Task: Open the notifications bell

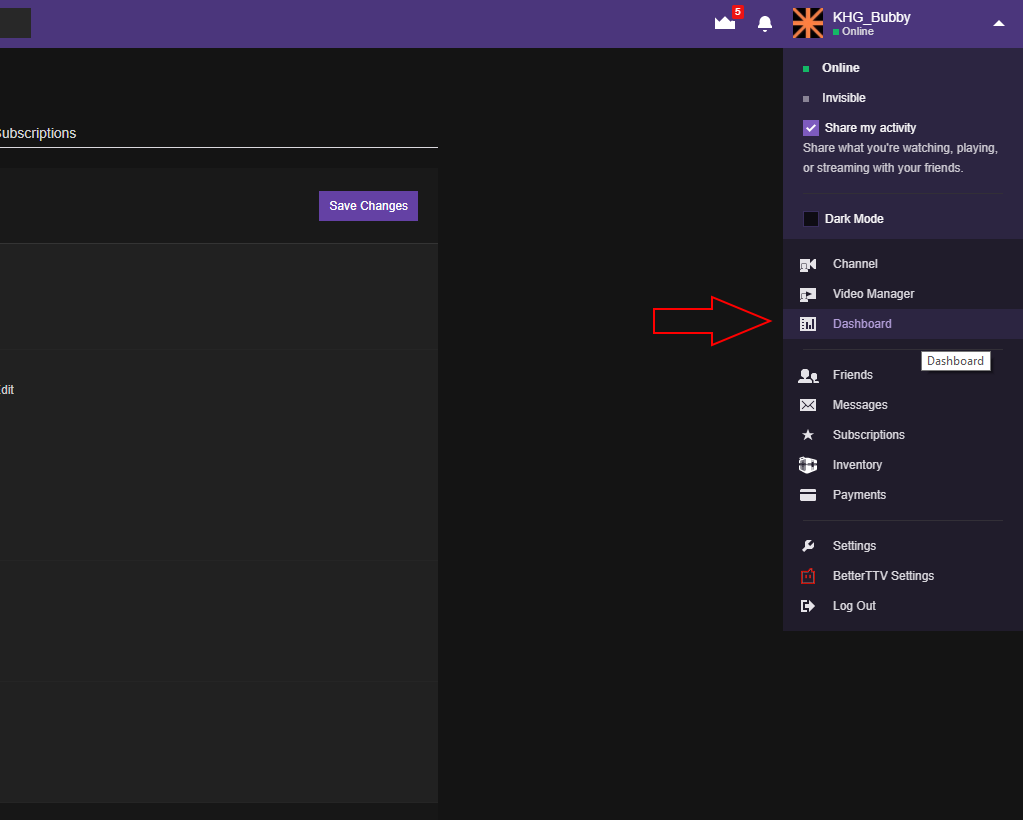Action: [x=765, y=24]
